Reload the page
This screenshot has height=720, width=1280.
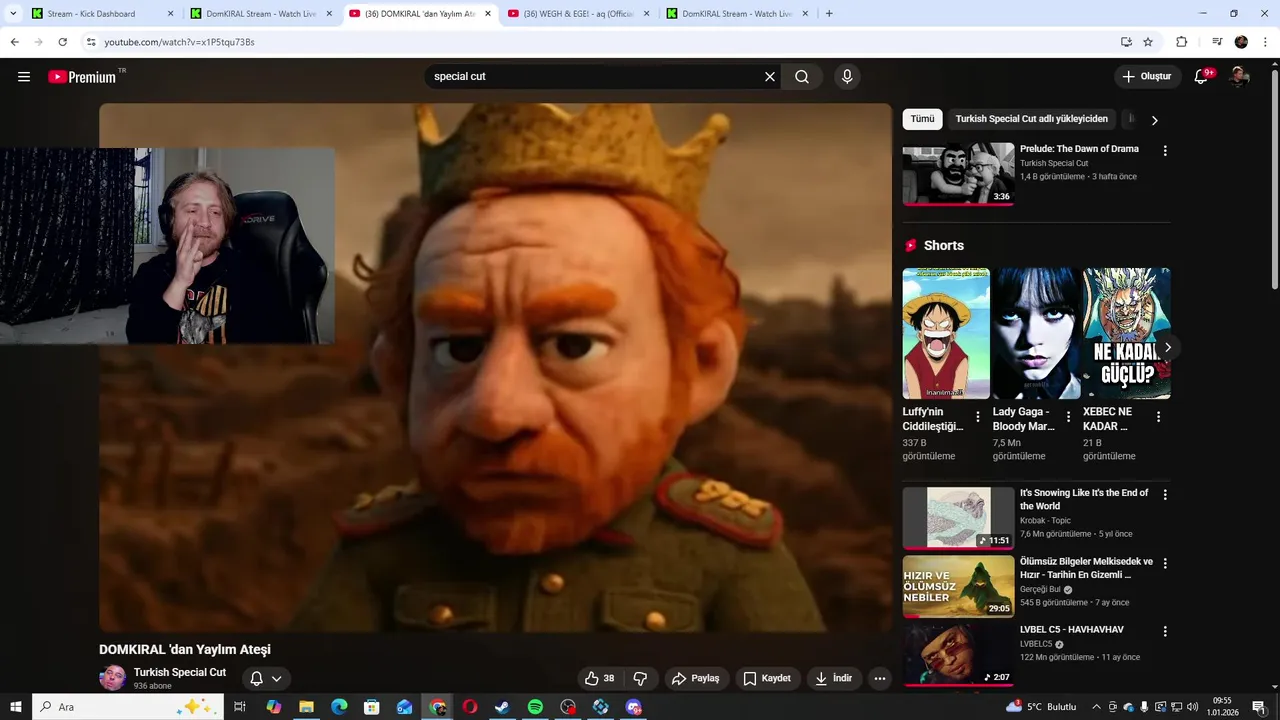click(x=62, y=42)
